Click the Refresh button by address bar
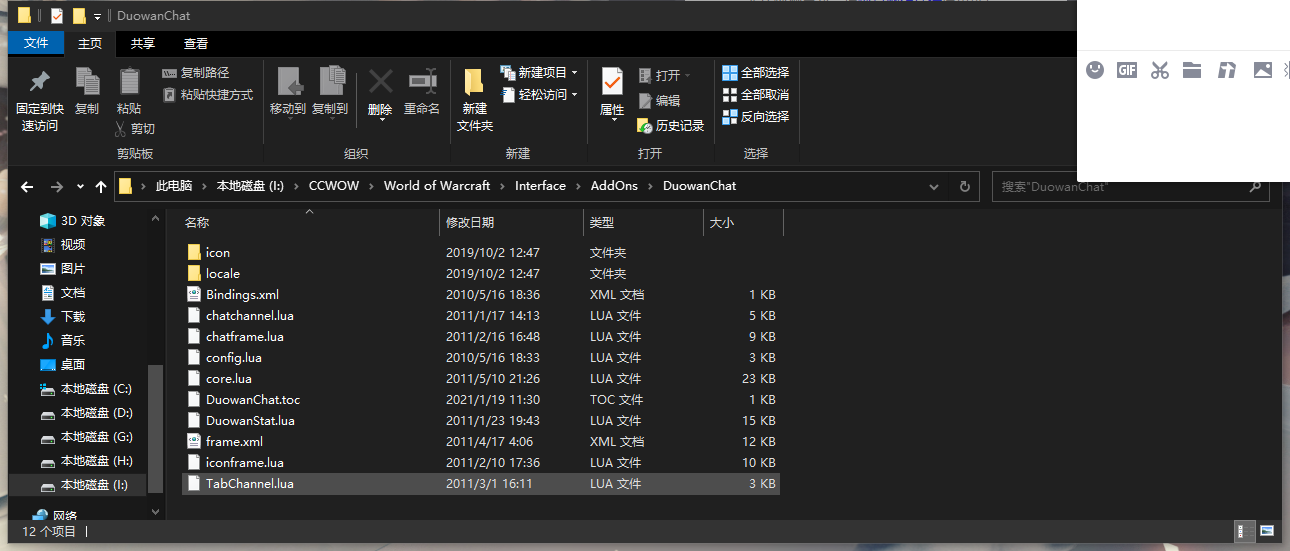 click(x=965, y=187)
